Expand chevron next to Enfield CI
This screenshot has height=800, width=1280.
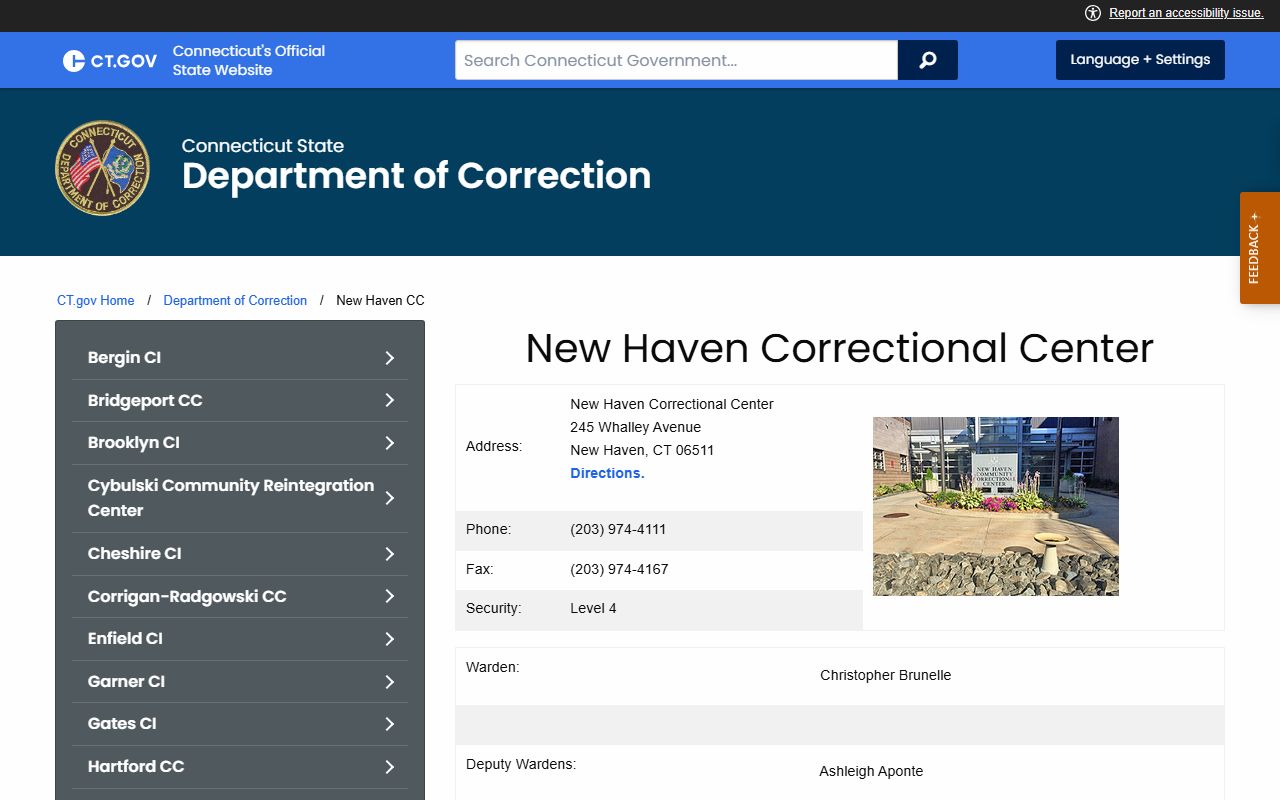(390, 639)
